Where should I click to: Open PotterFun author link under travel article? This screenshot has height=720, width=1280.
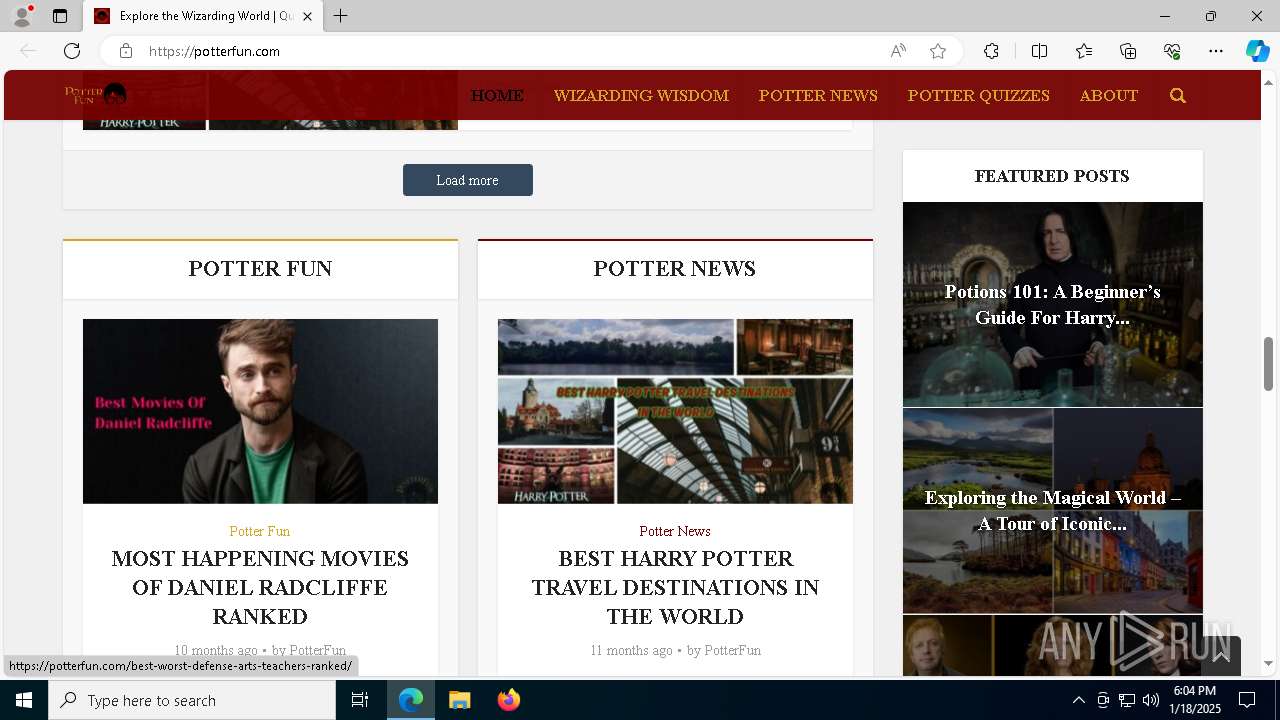(x=733, y=650)
